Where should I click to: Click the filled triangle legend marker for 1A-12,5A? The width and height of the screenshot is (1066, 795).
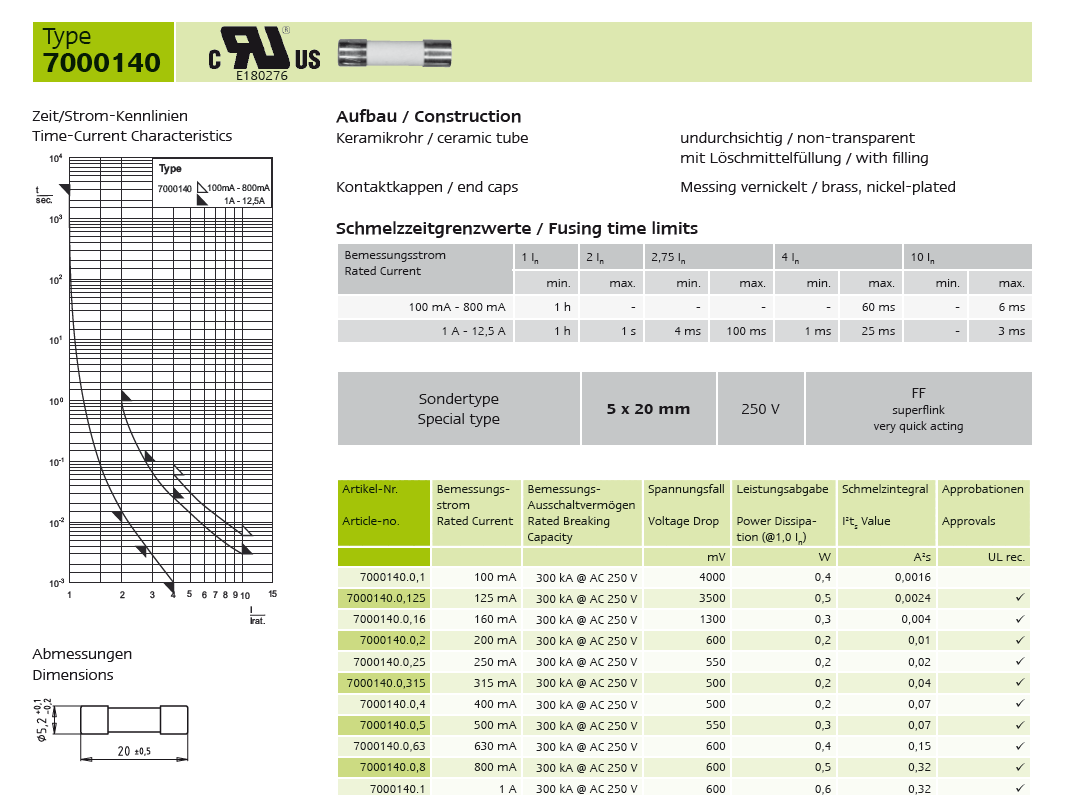point(202,200)
